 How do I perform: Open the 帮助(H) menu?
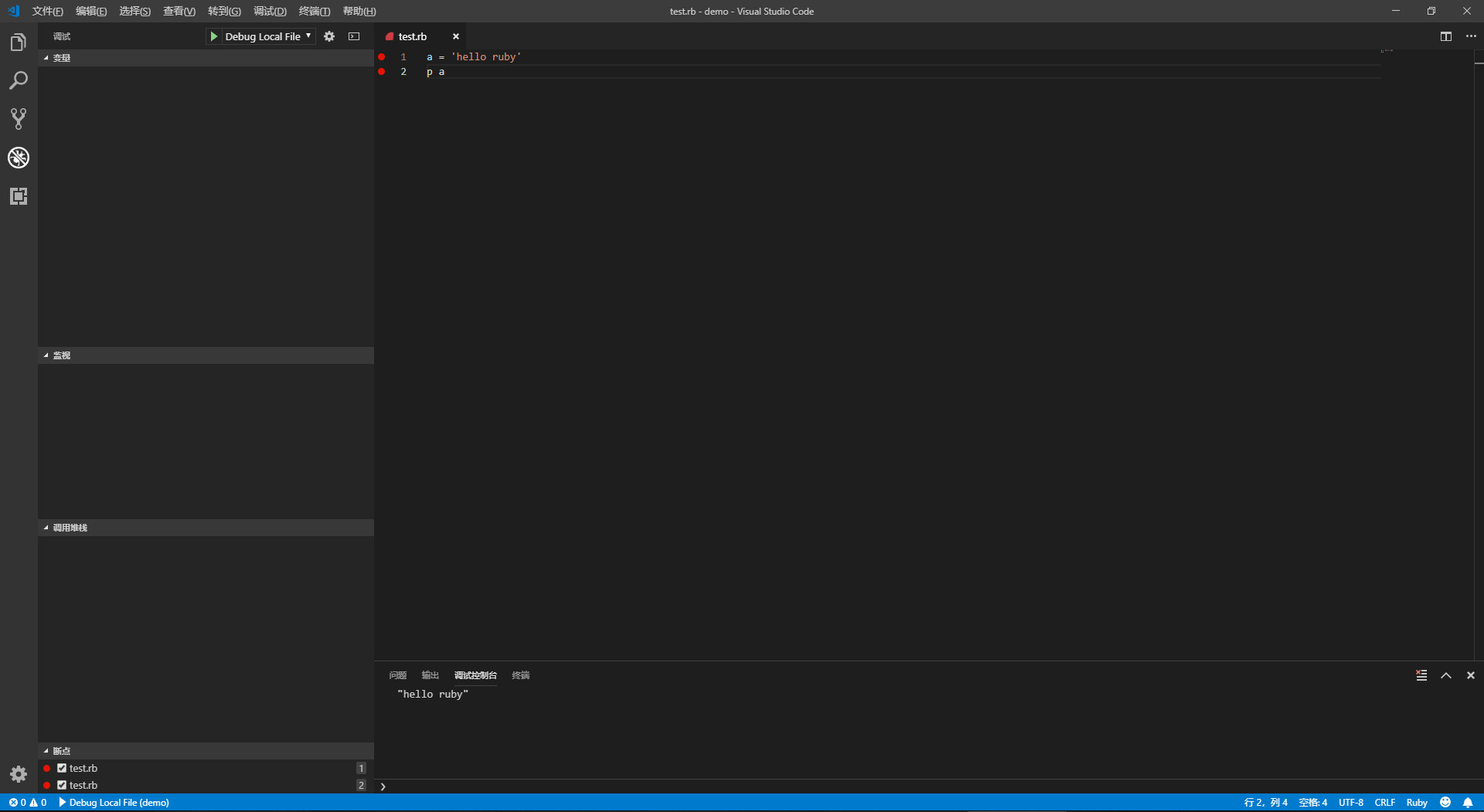pyautogui.click(x=359, y=11)
